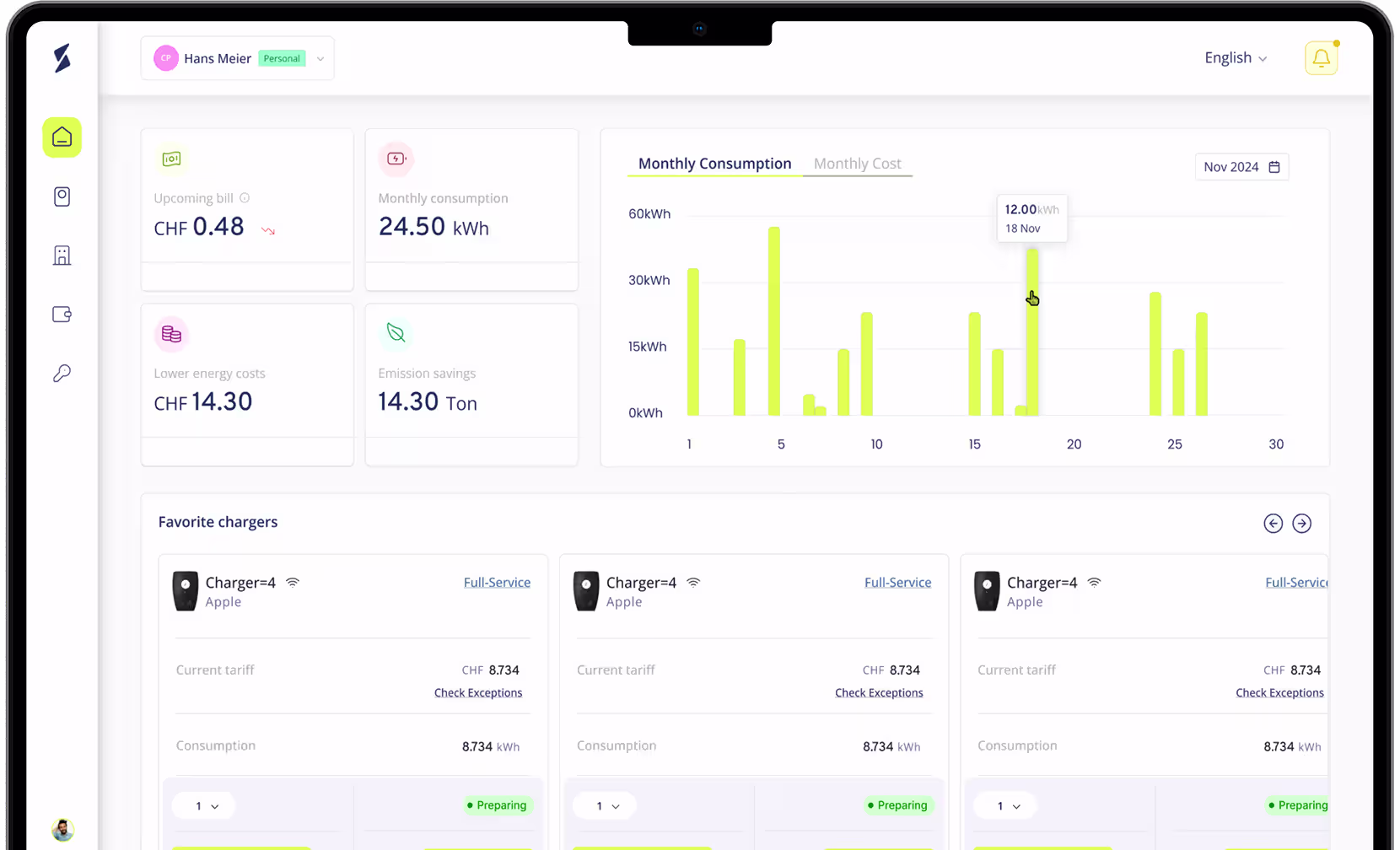The image size is (1400, 850).
Task: Click the Personal badge next to Hans Meier
Action: (x=282, y=58)
